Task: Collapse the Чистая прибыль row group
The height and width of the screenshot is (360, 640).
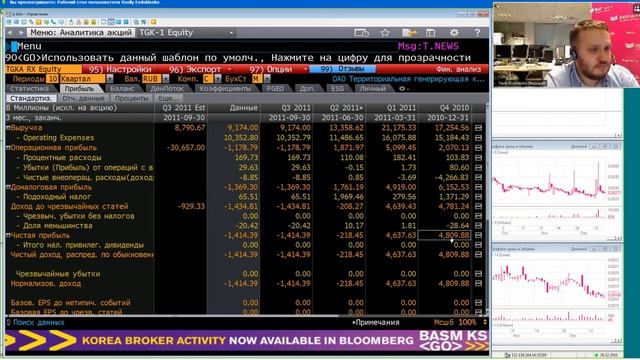Action: [8, 236]
